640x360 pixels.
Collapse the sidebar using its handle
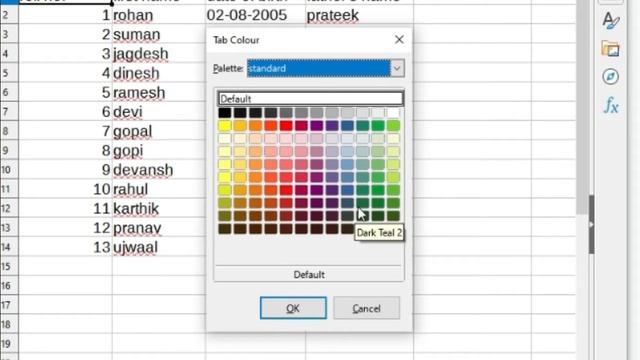[x=591, y=224]
